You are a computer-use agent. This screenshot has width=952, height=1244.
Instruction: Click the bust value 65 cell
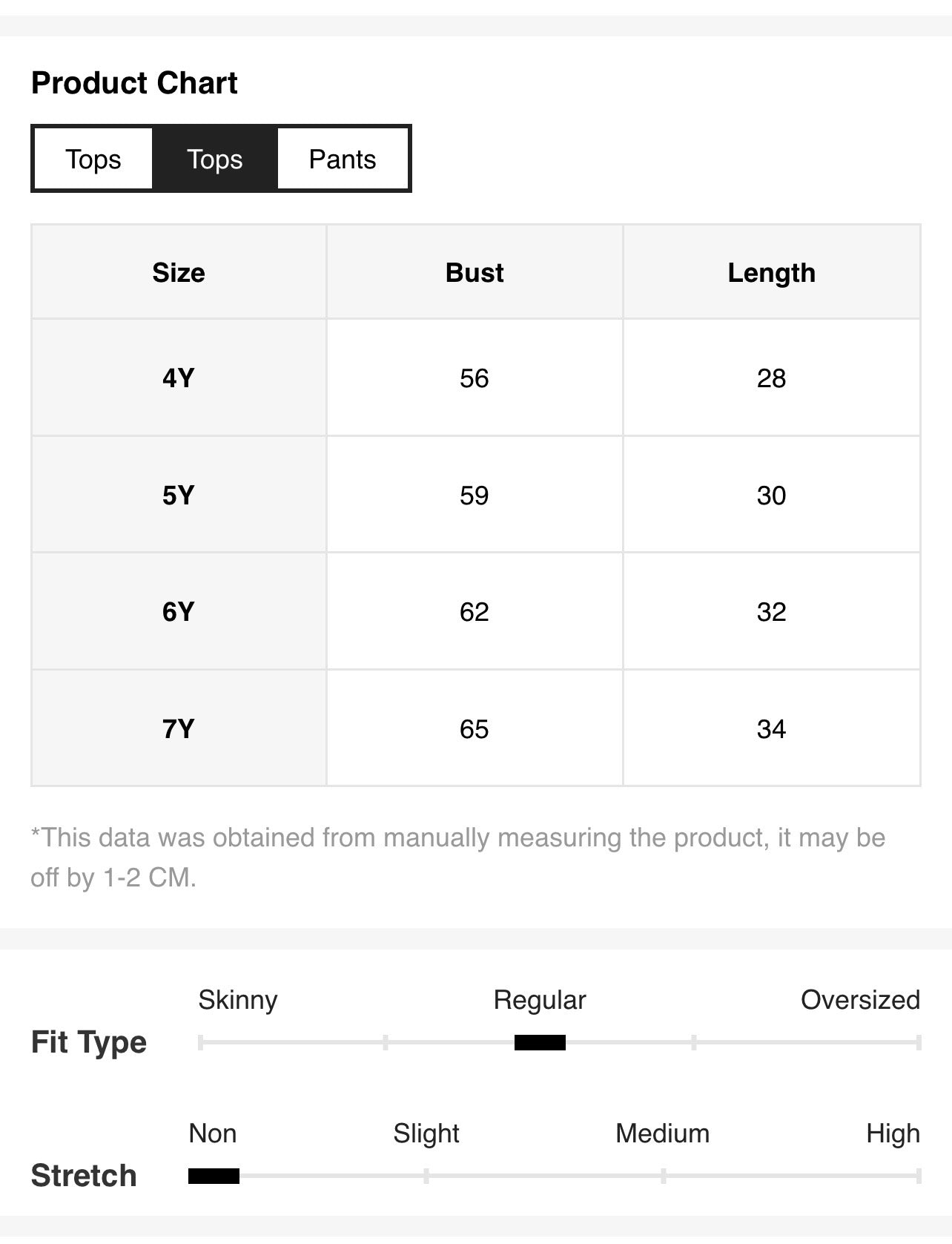click(475, 728)
